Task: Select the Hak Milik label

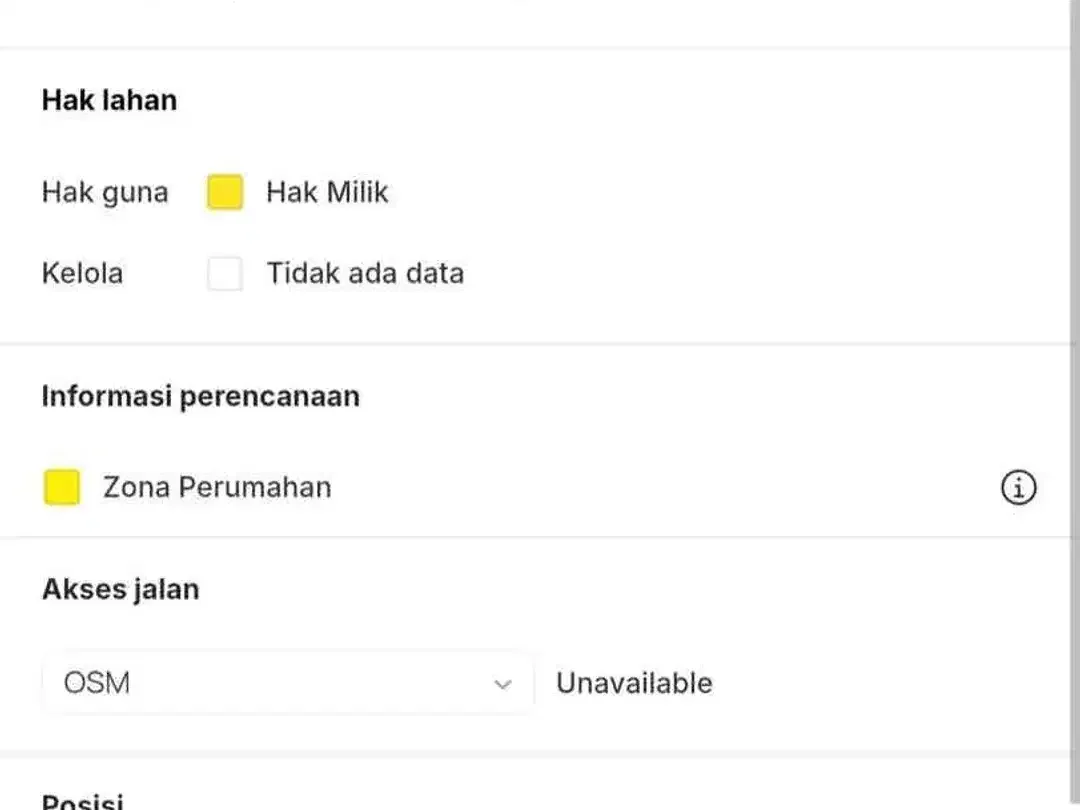Action: (x=327, y=192)
